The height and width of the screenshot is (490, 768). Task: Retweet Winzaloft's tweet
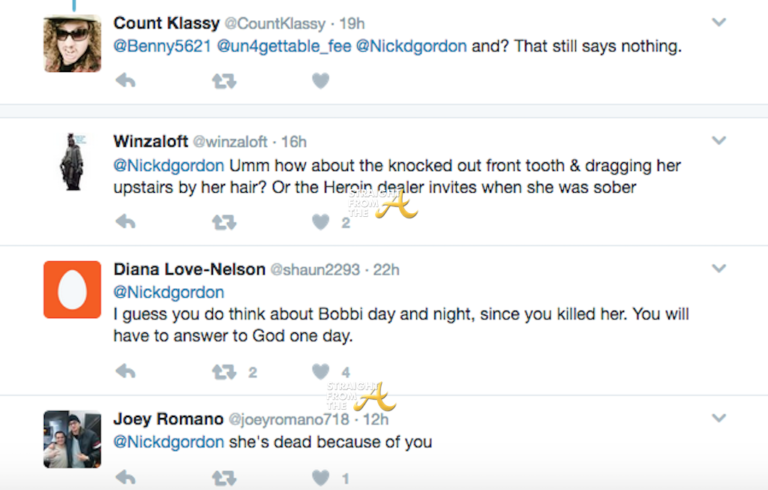click(x=224, y=222)
